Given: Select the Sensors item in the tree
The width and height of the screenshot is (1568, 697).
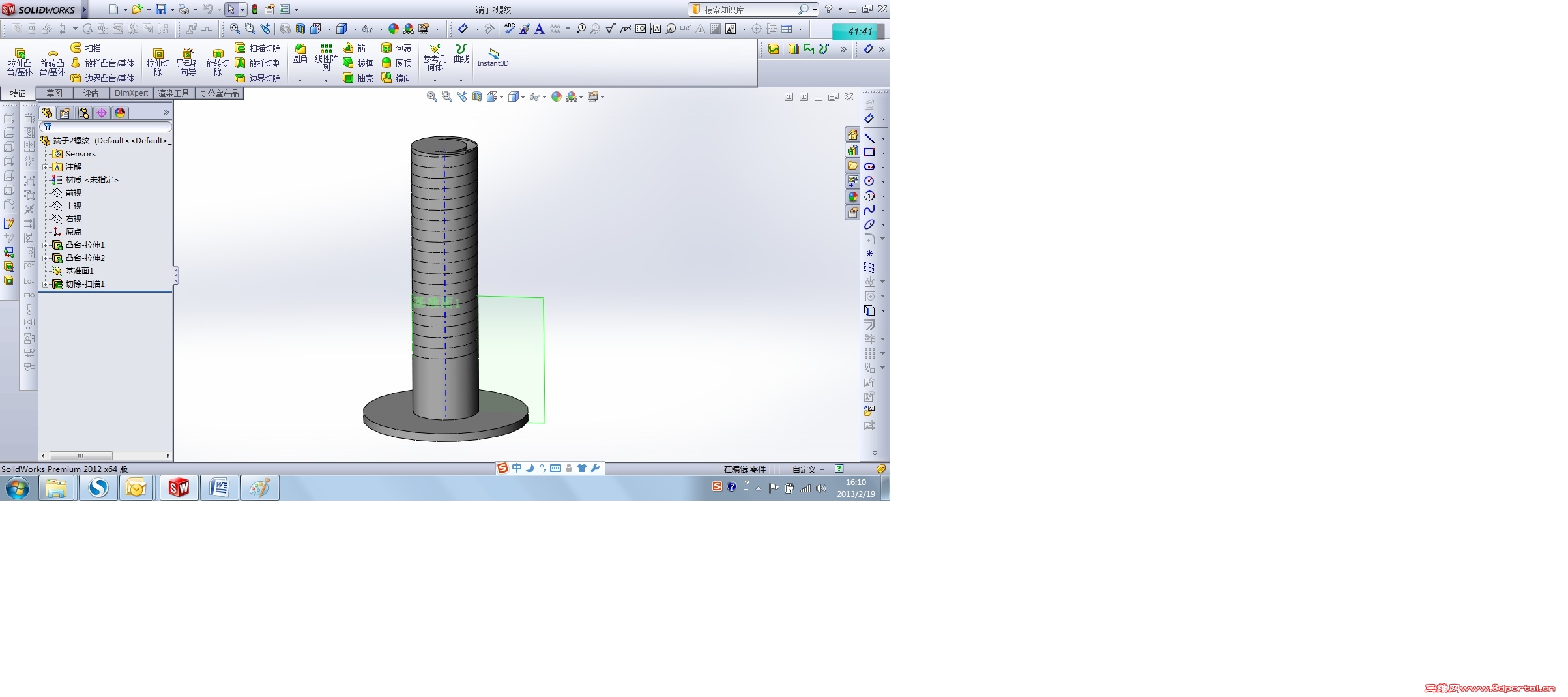Looking at the screenshot, I should 74,154.
